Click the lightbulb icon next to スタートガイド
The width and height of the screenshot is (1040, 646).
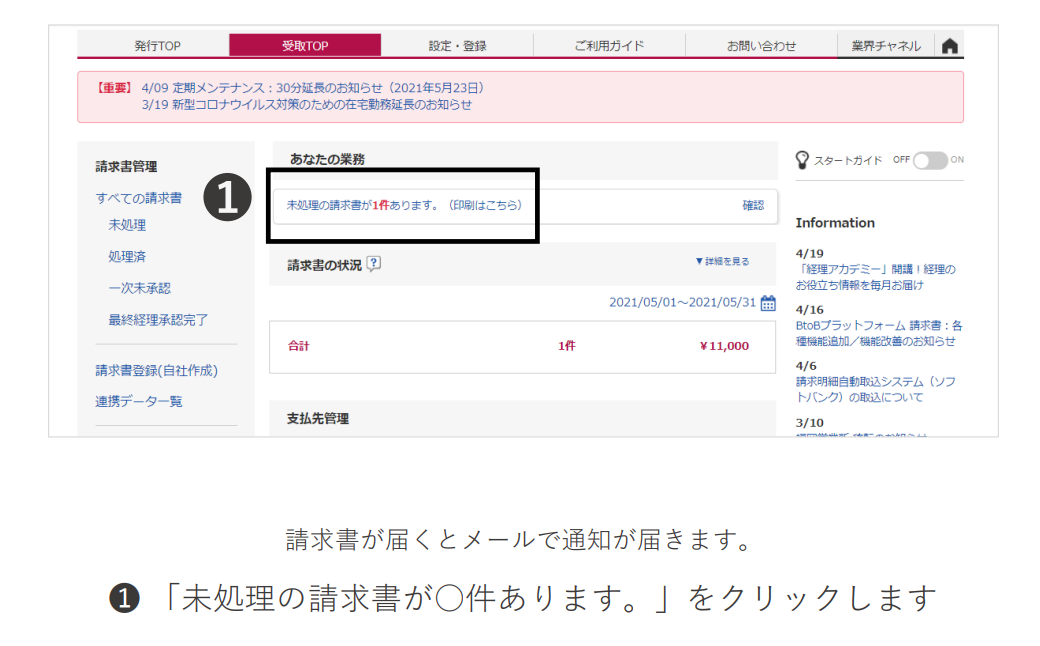[x=802, y=160]
